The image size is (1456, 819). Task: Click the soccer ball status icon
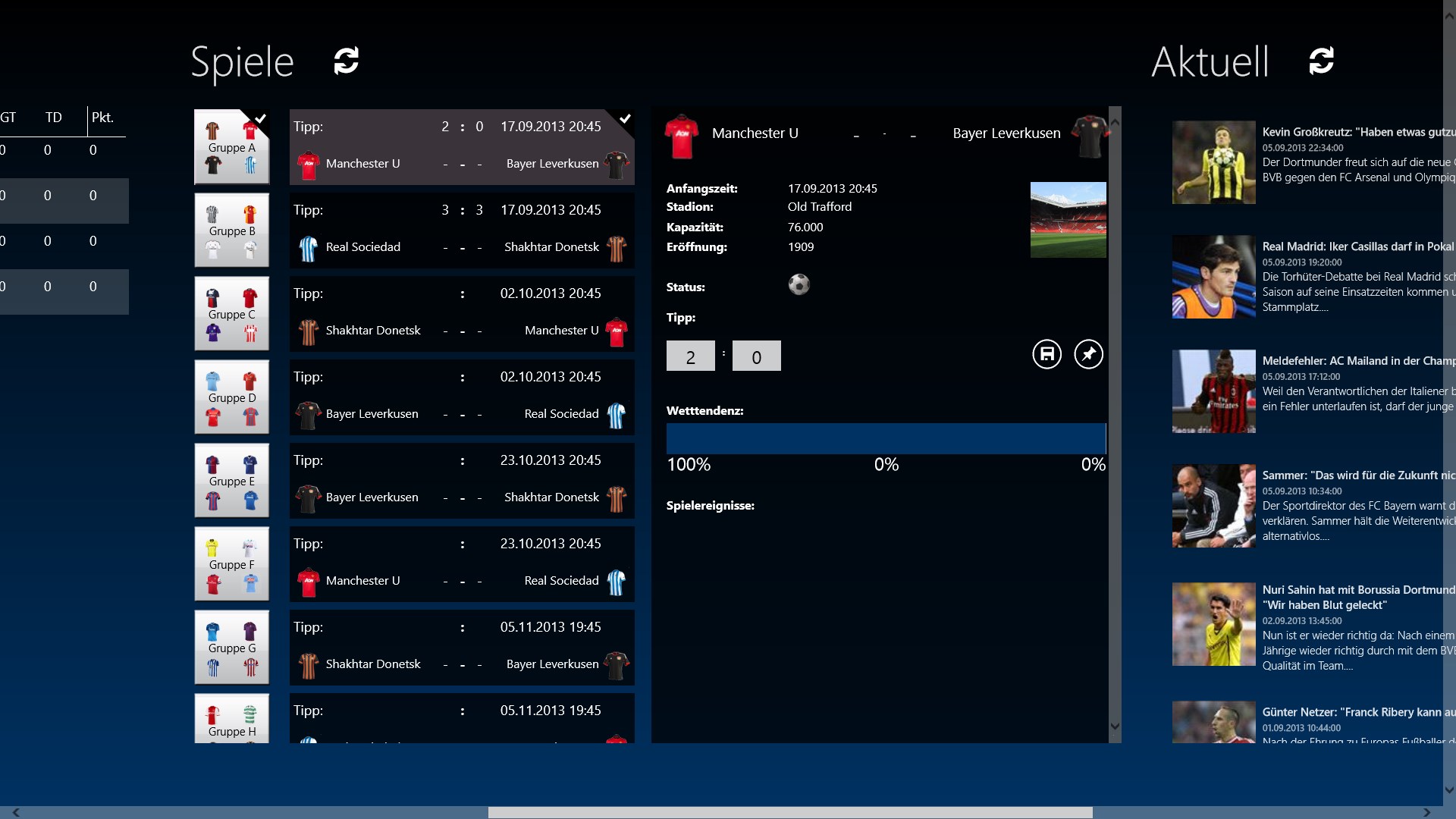pyautogui.click(x=799, y=285)
